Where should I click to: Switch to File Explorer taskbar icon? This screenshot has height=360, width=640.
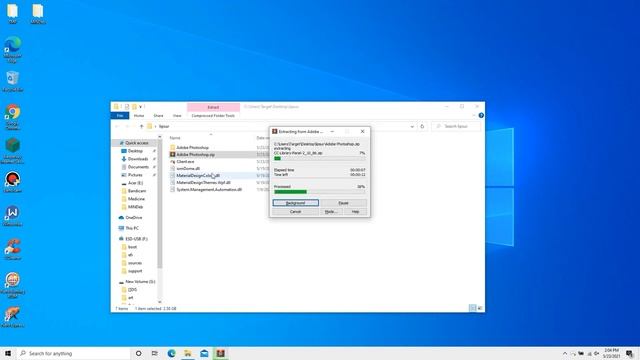tap(188, 353)
